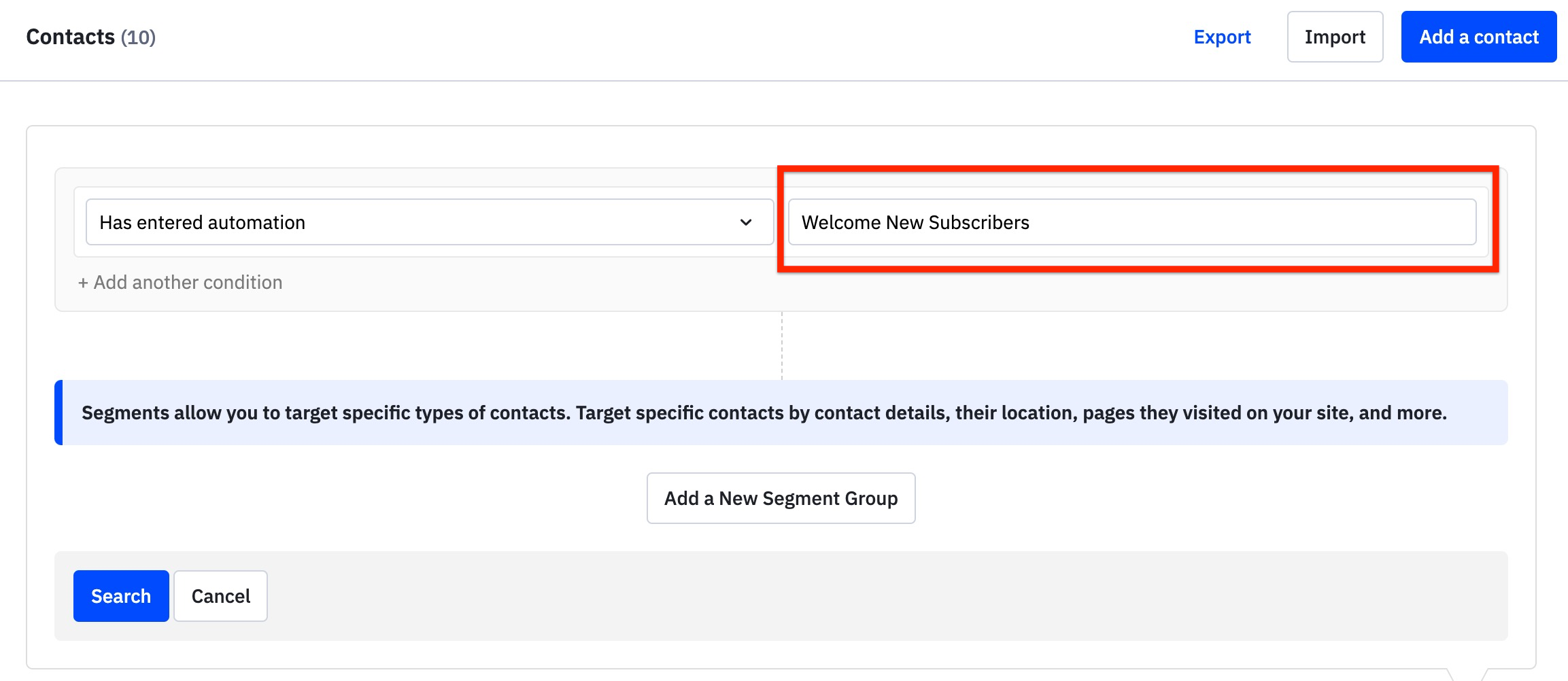
Task: Cancel the segment search
Action: click(220, 596)
